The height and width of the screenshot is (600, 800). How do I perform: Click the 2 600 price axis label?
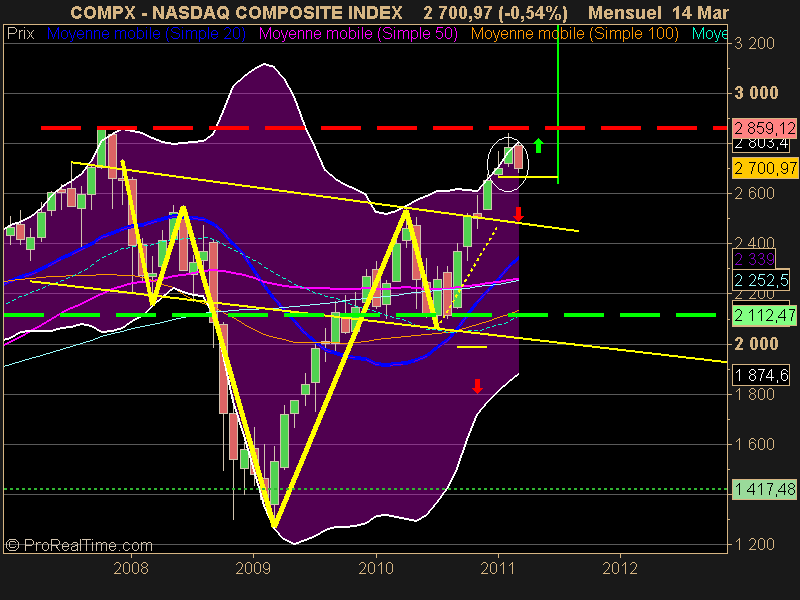(x=755, y=193)
